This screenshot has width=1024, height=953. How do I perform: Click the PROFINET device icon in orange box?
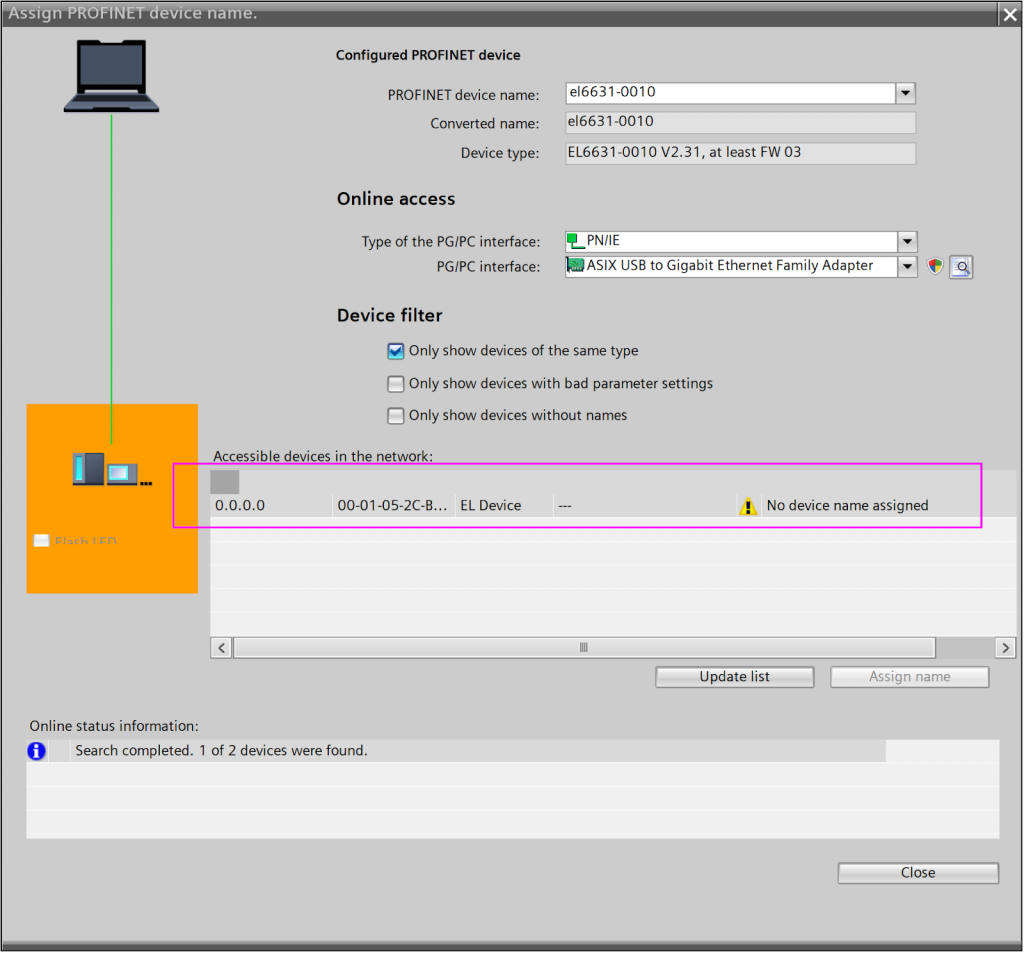[111, 469]
